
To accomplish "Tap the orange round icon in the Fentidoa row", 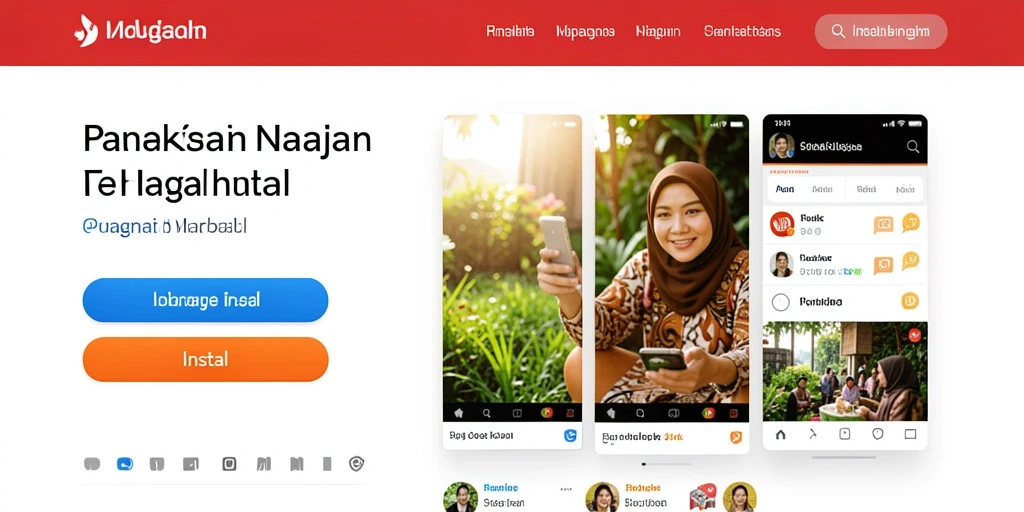I will pos(910,301).
